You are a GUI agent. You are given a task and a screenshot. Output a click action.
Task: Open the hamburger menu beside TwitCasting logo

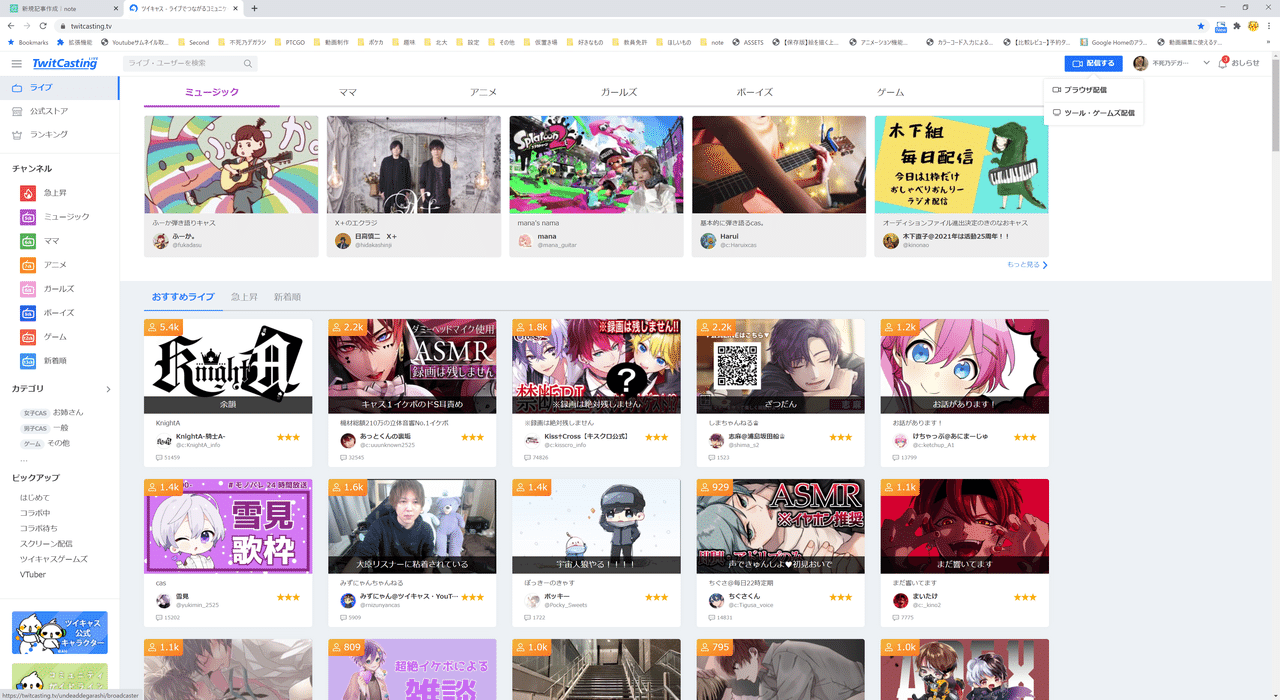click(17, 63)
